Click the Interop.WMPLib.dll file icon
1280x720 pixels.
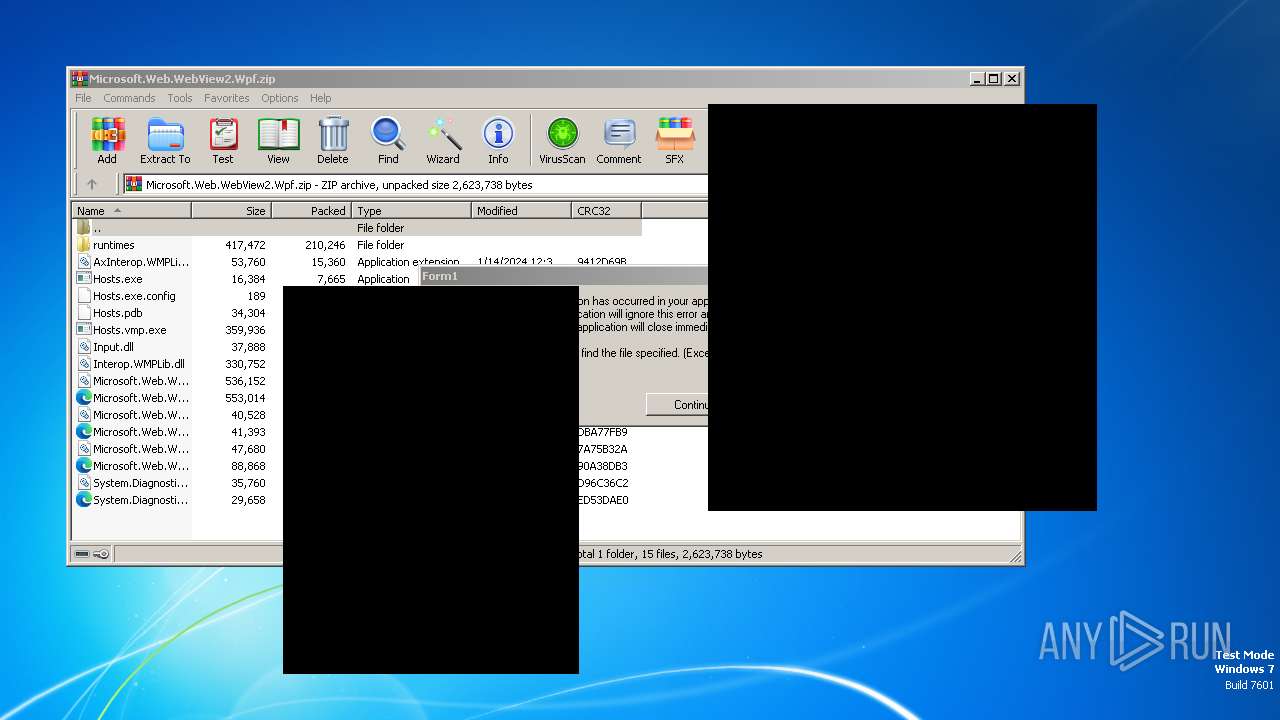pyautogui.click(x=84, y=364)
